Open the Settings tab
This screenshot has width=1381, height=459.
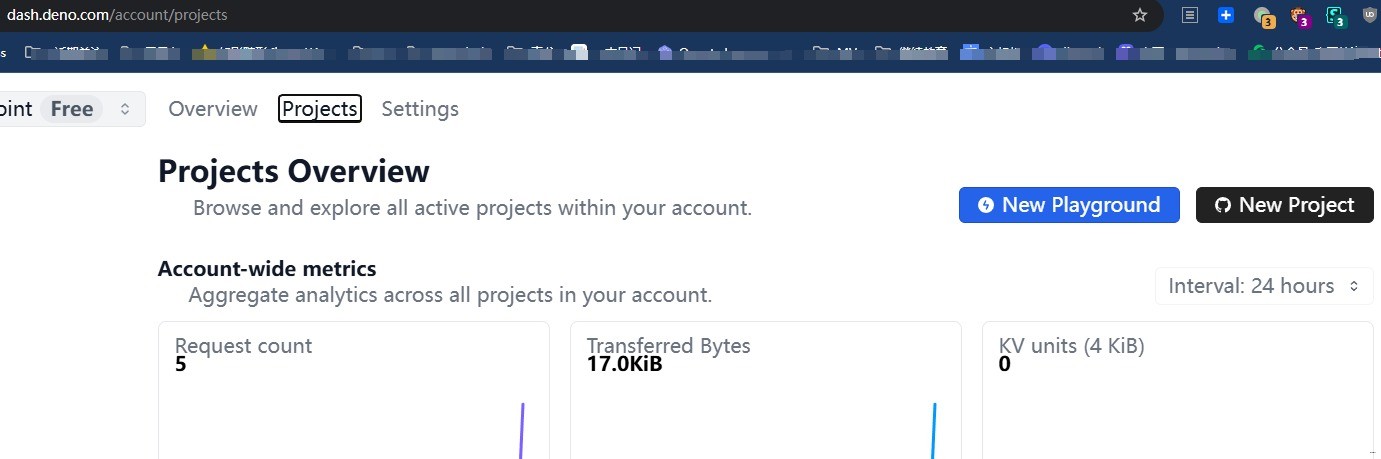[x=420, y=109]
